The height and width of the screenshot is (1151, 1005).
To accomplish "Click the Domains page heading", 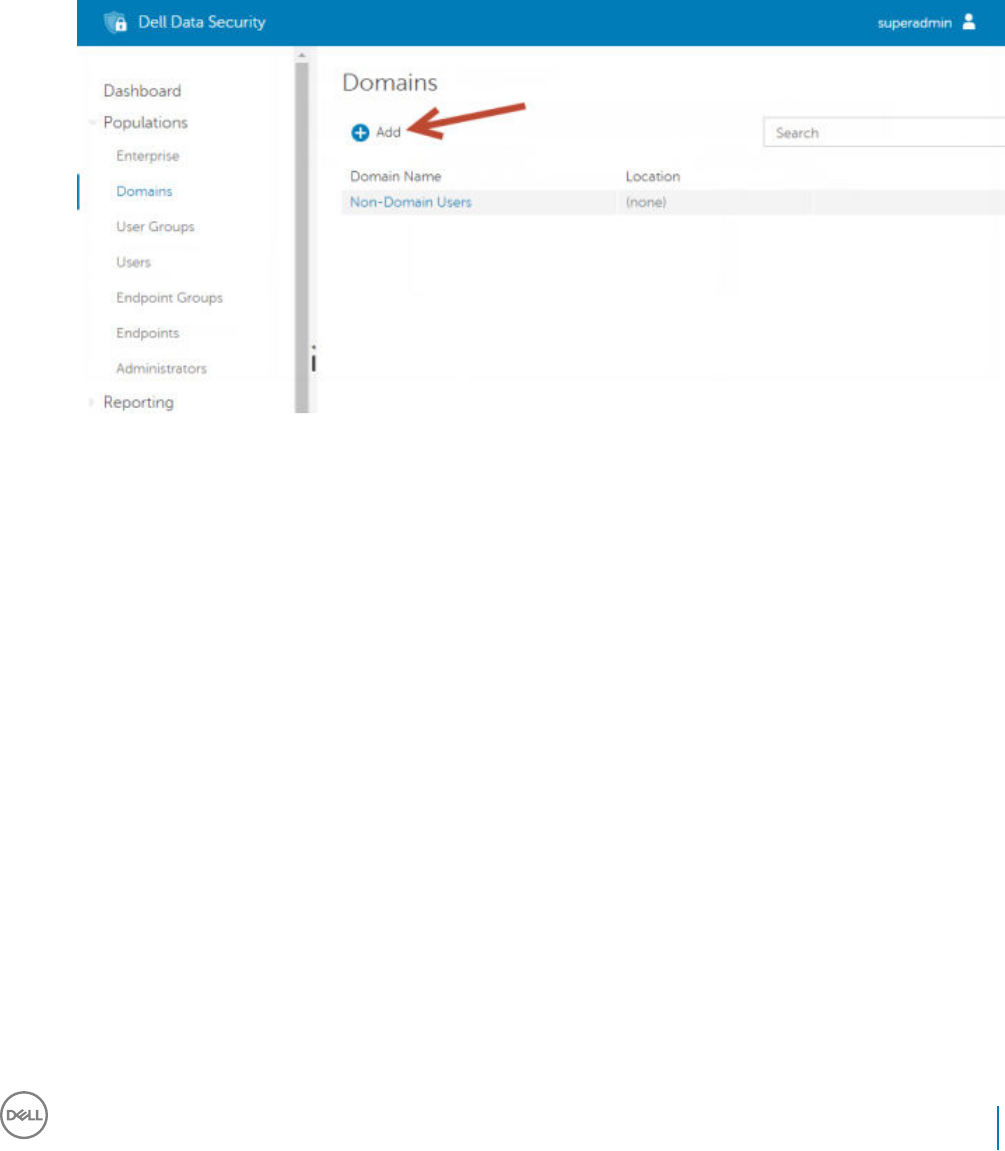I will pos(390,82).
